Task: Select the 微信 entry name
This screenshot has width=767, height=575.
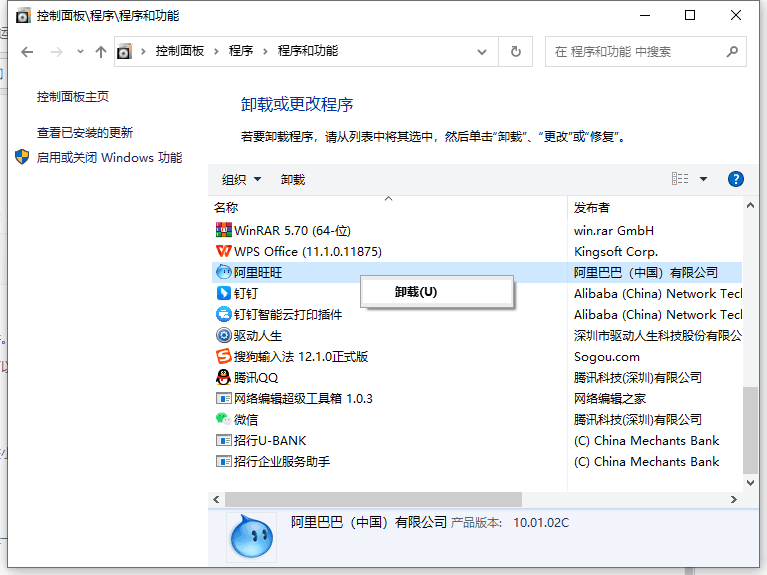Action: [246, 419]
